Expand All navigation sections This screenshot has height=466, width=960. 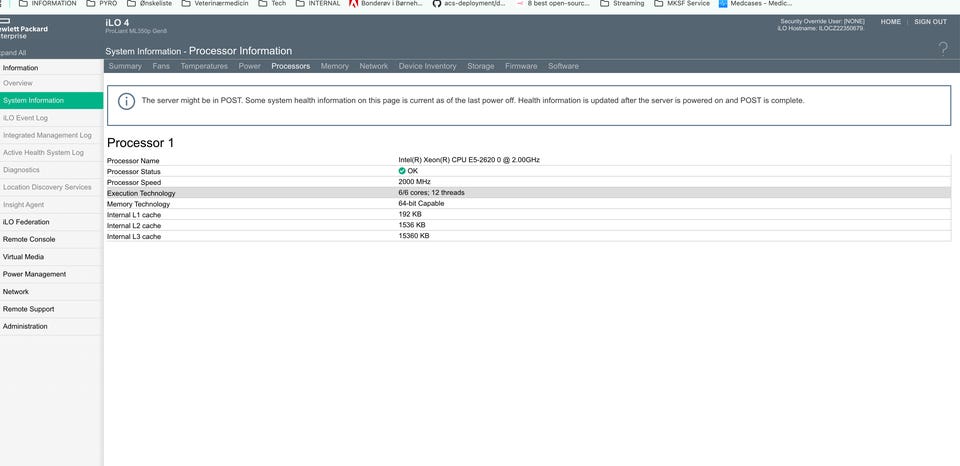[13, 53]
